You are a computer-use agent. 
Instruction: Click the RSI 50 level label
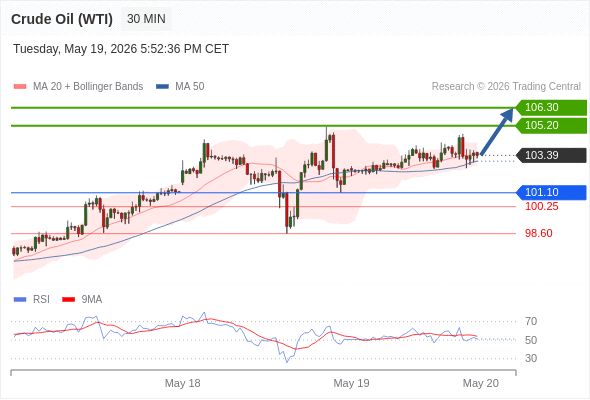pos(531,340)
